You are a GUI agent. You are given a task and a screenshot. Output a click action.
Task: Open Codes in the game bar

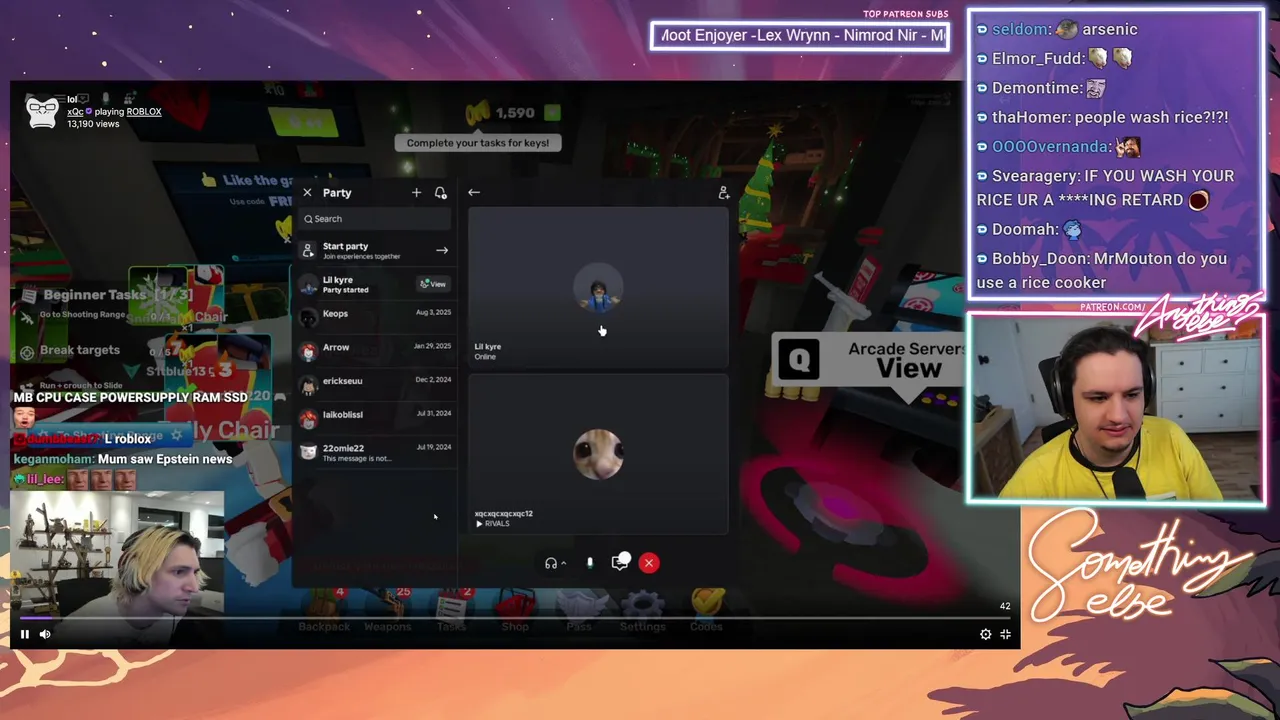706,612
